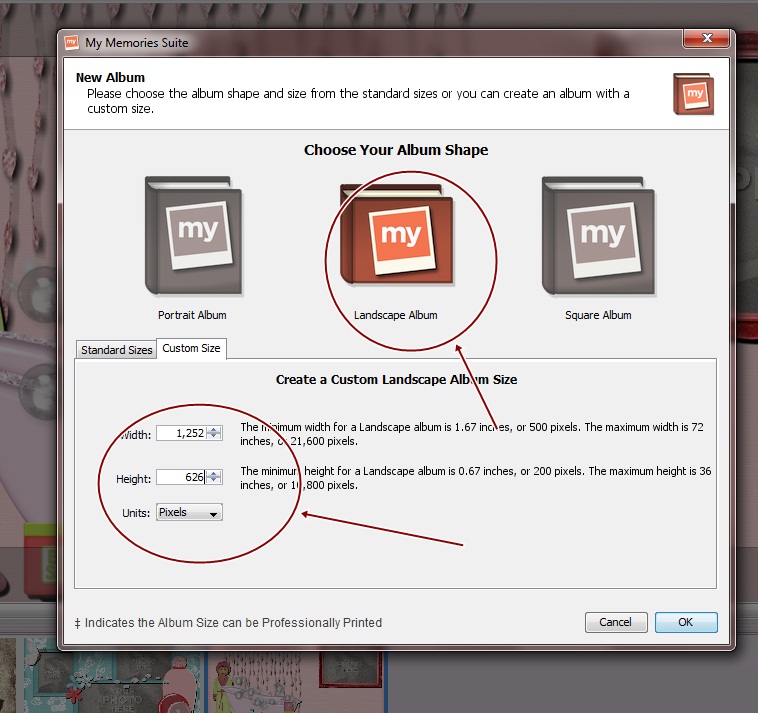758x713 pixels.
Task: Click the Square Album text label
Action: click(x=598, y=315)
